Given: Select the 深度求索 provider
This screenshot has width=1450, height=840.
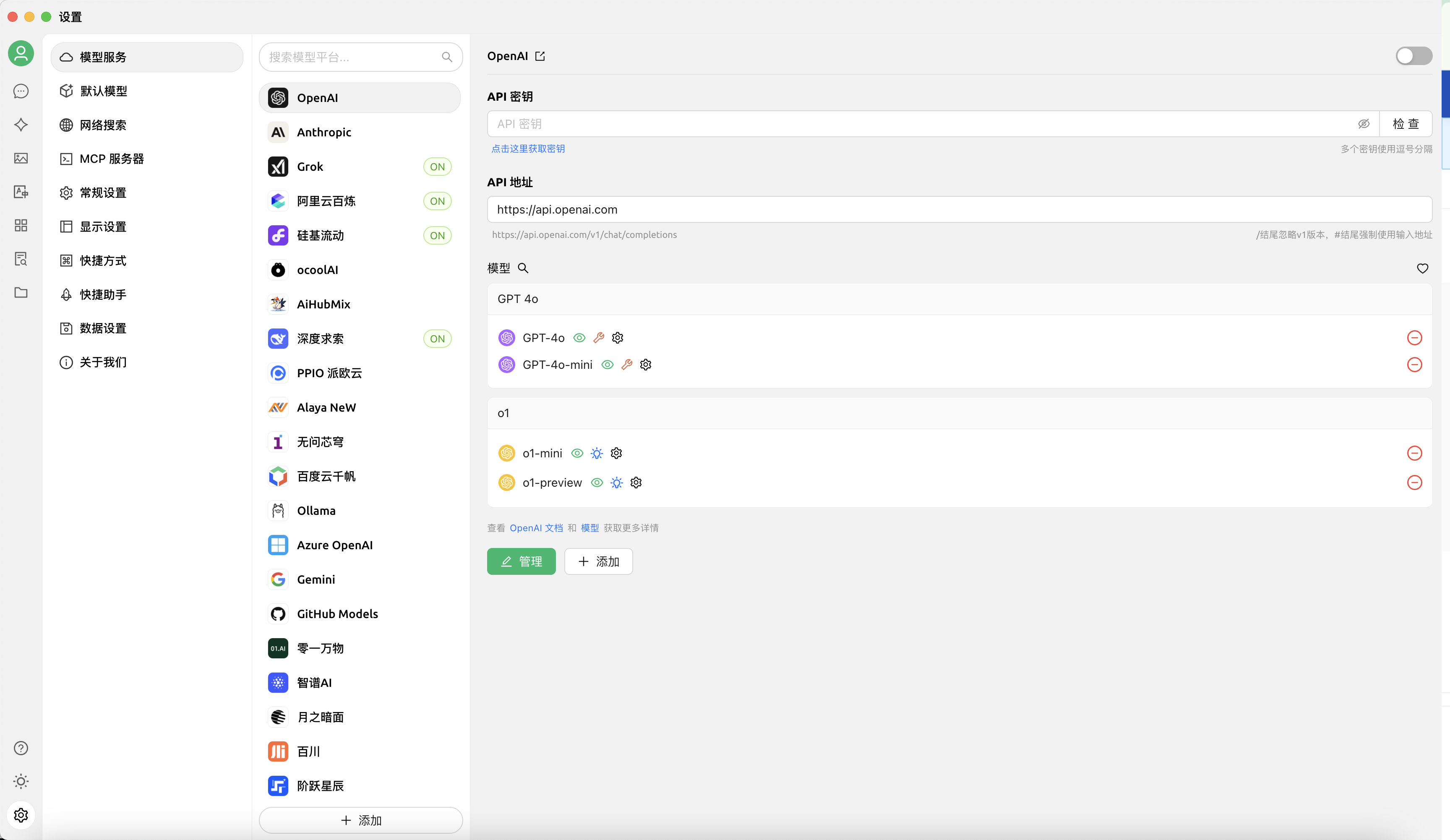Looking at the screenshot, I should click(x=360, y=339).
